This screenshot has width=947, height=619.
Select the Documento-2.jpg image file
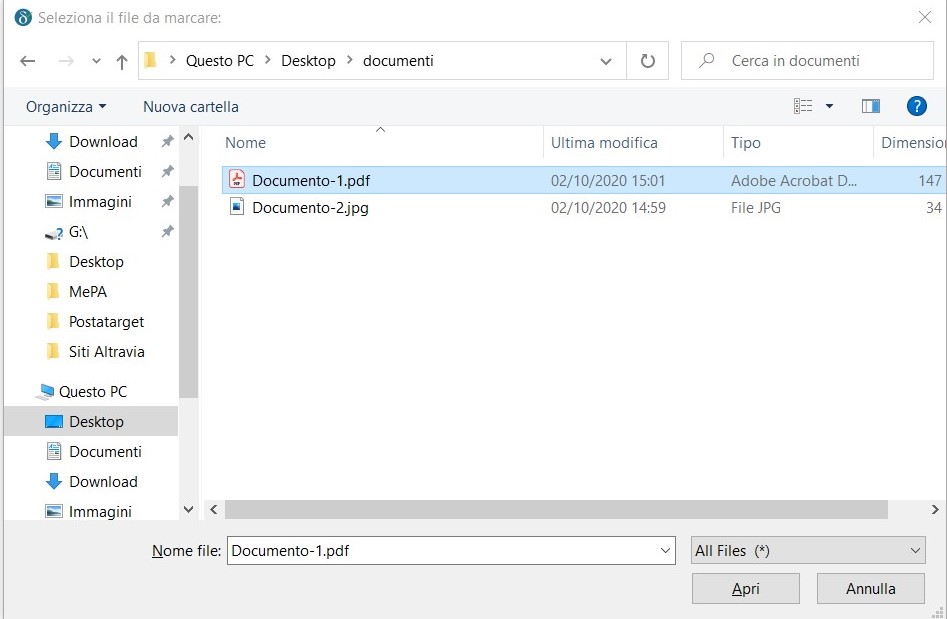pos(310,208)
